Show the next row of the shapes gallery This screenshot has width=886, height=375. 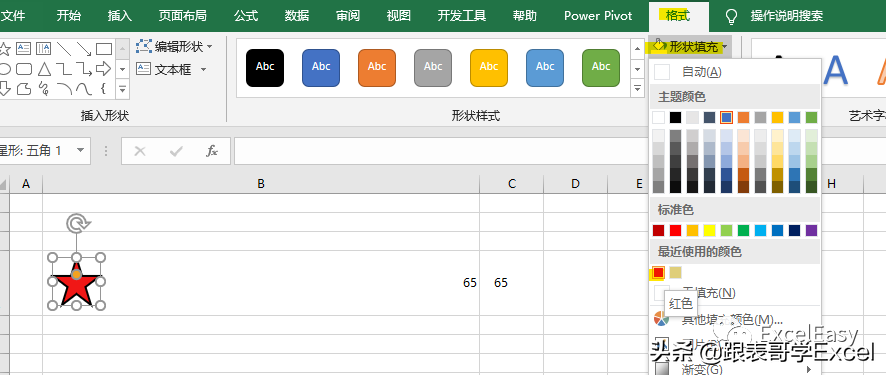tap(123, 69)
